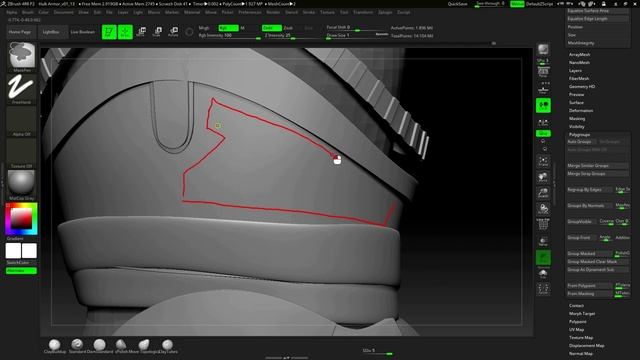Click the Group Masked Clear Mask button
Image resolution: width=640 pixels, height=360 pixels.
pyautogui.click(x=597, y=262)
